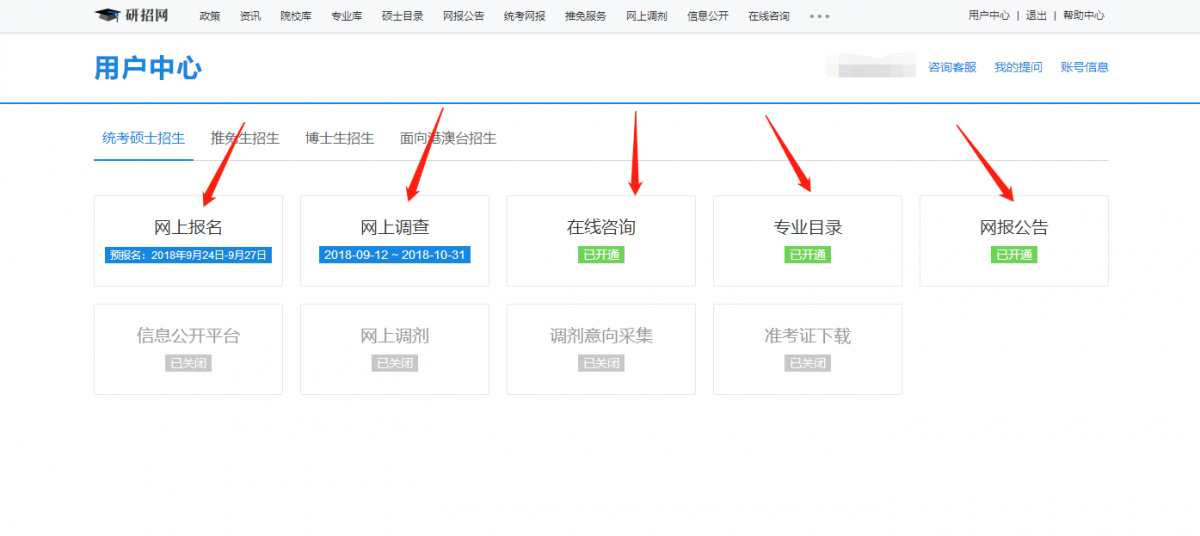
Task: Select the 面向港澳台招生 tab
Action: point(448,138)
